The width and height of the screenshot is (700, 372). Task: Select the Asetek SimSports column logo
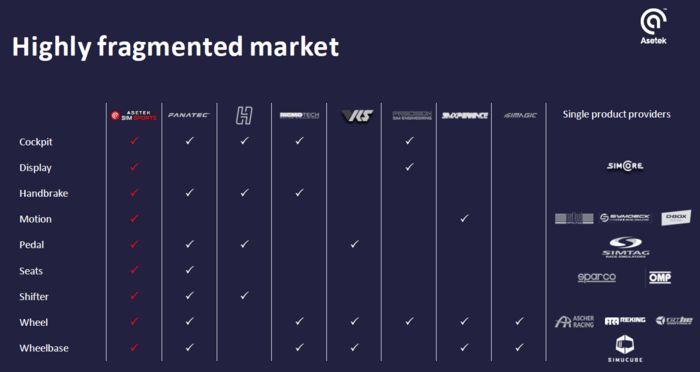pyautogui.click(x=134, y=116)
